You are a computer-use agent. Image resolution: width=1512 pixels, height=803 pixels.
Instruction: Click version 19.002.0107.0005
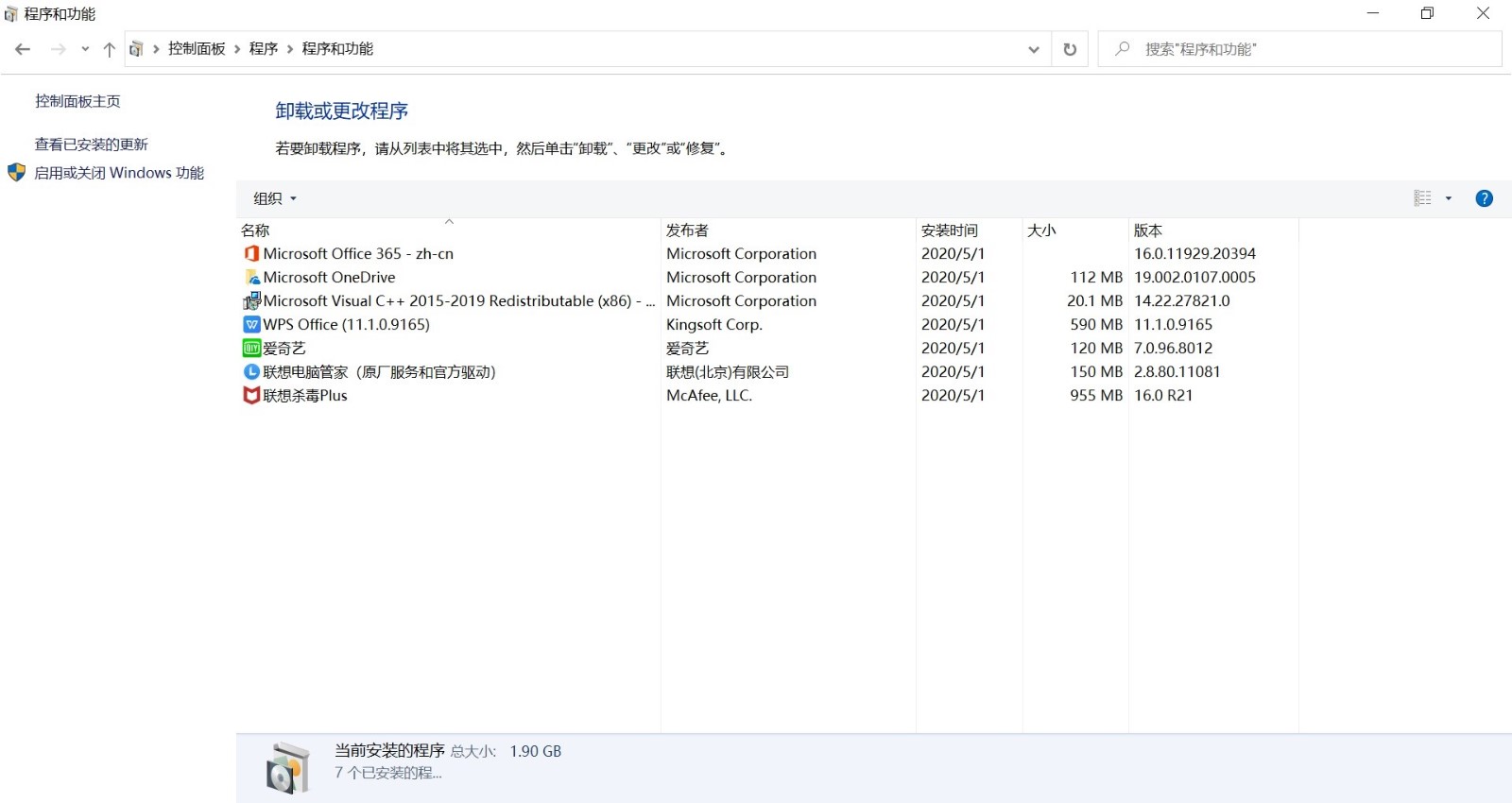(x=1194, y=277)
